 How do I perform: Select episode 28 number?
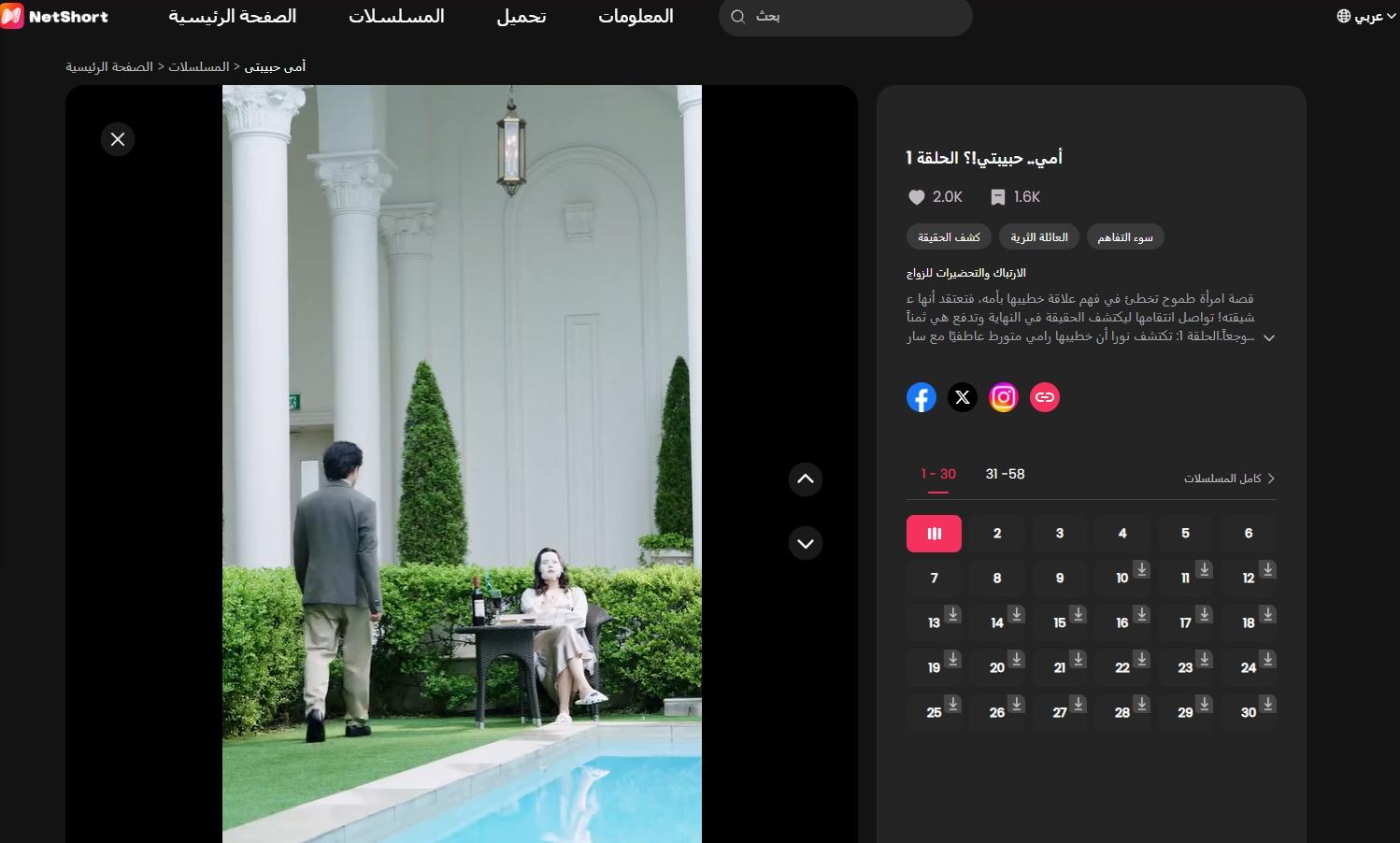tap(1122, 712)
